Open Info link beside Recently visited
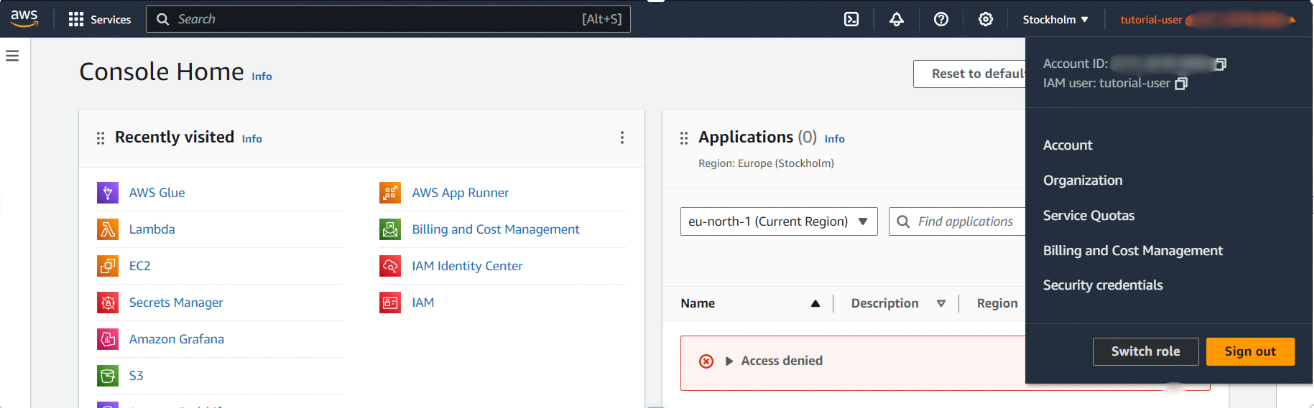The image size is (1314, 408). pos(252,139)
